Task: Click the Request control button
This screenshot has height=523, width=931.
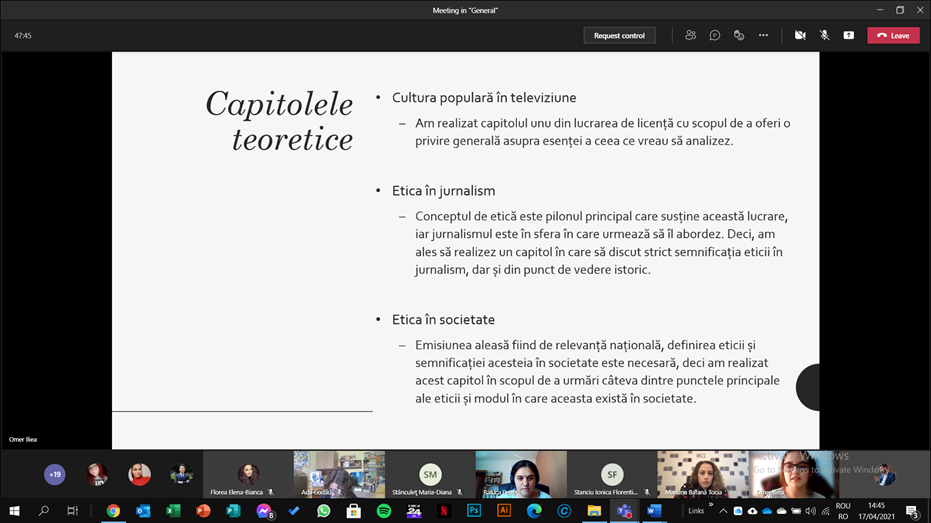Action: tap(619, 35)
